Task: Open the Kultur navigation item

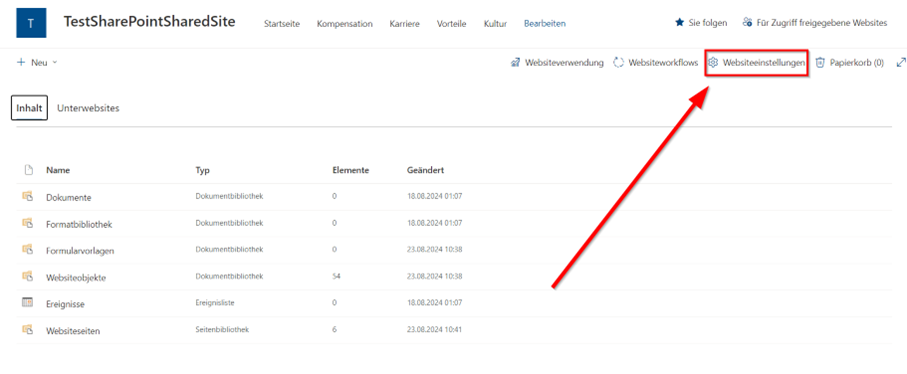Action: [x=495, y=24]
